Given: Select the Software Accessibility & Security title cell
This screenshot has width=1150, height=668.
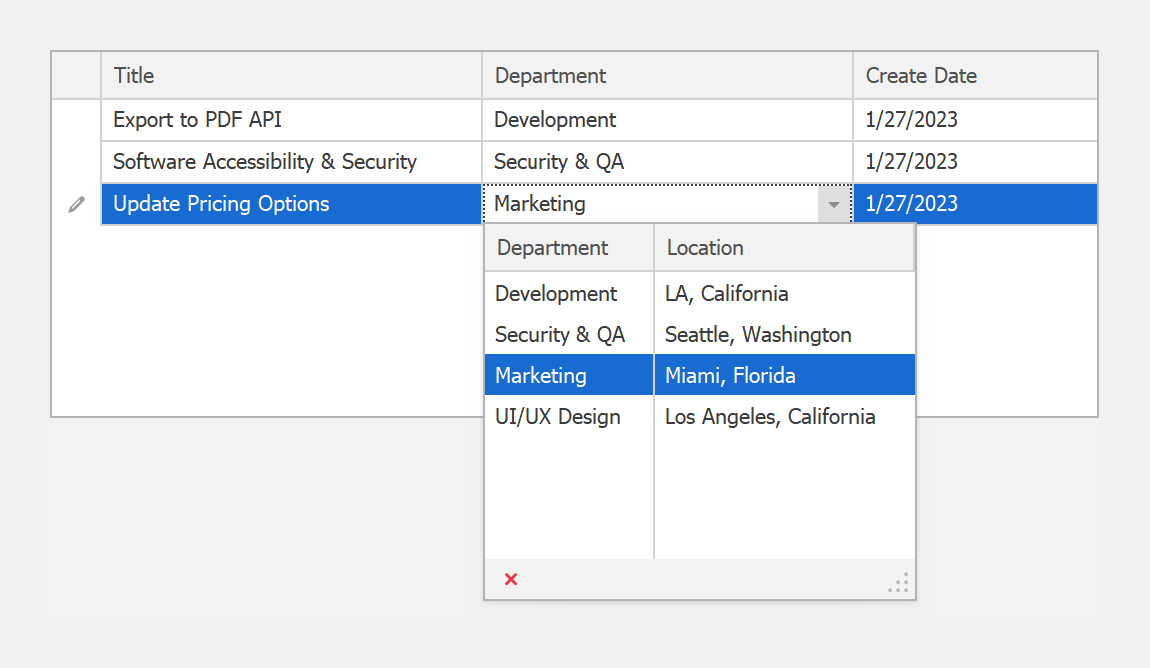Looking at the screenshot, I should pos(290,162).
